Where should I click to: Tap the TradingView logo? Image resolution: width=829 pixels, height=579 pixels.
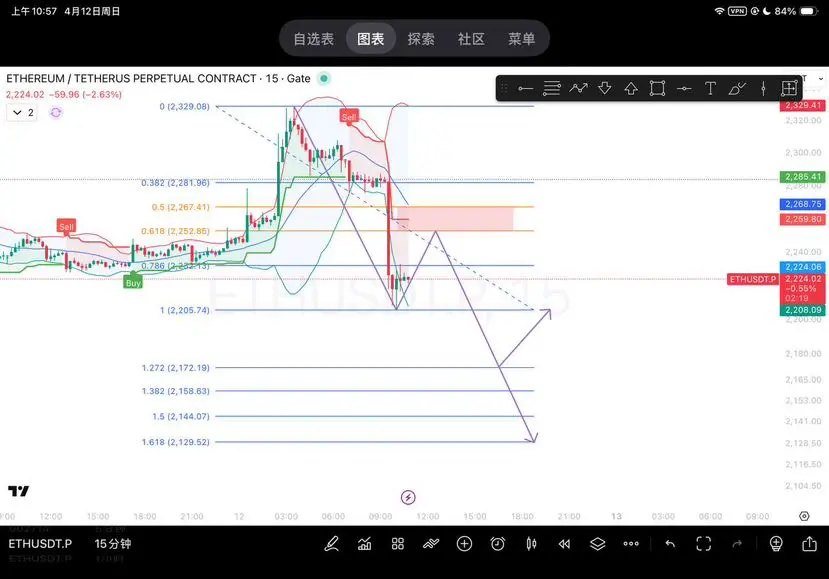19,491
